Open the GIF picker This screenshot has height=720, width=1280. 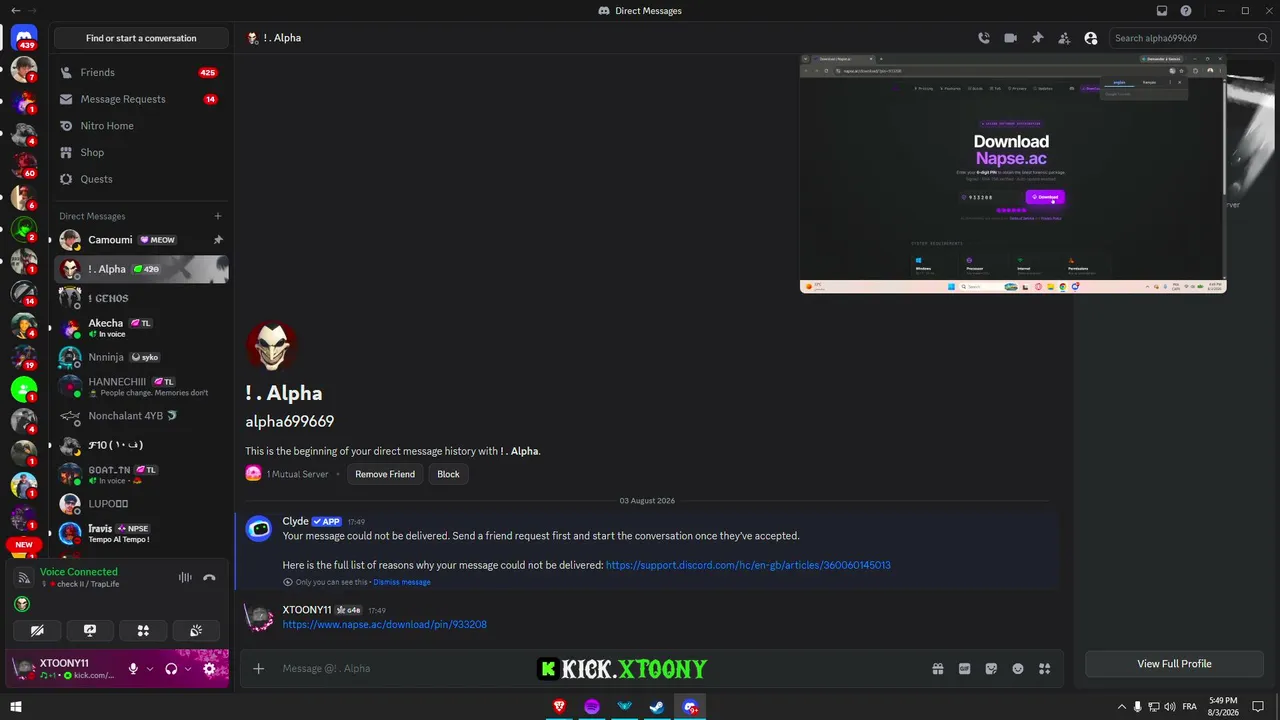(965, 669)
